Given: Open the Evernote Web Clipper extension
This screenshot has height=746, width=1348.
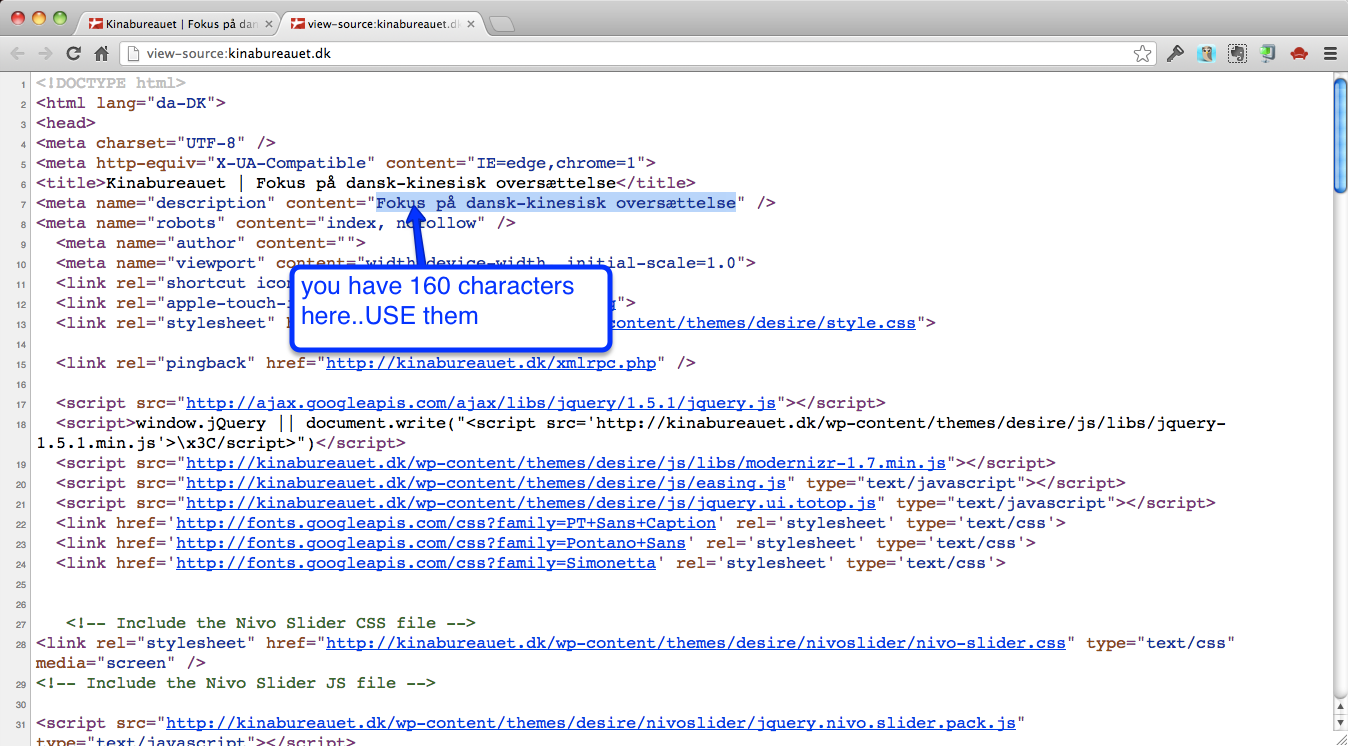Looking at the screenshot, I should [1238, 54].
